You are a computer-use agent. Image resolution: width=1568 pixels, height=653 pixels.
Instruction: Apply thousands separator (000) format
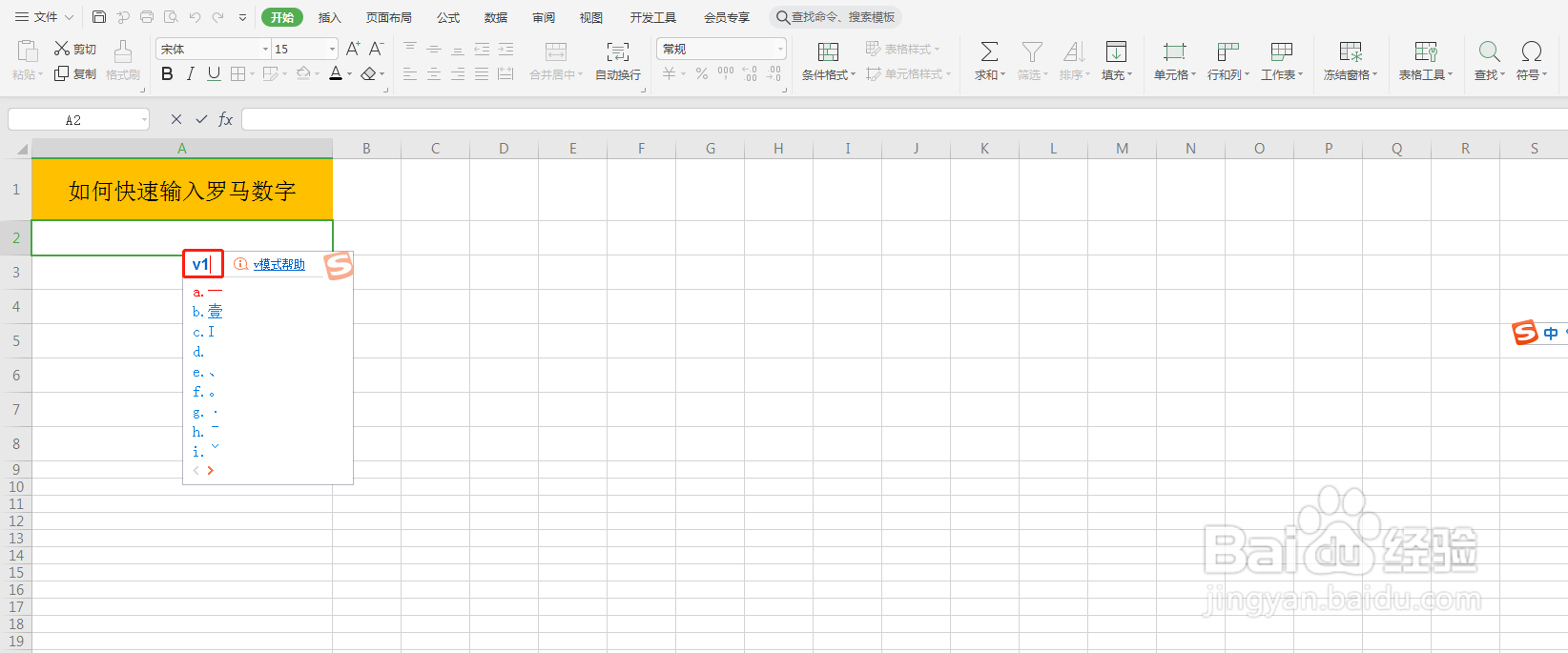[726, 73]
